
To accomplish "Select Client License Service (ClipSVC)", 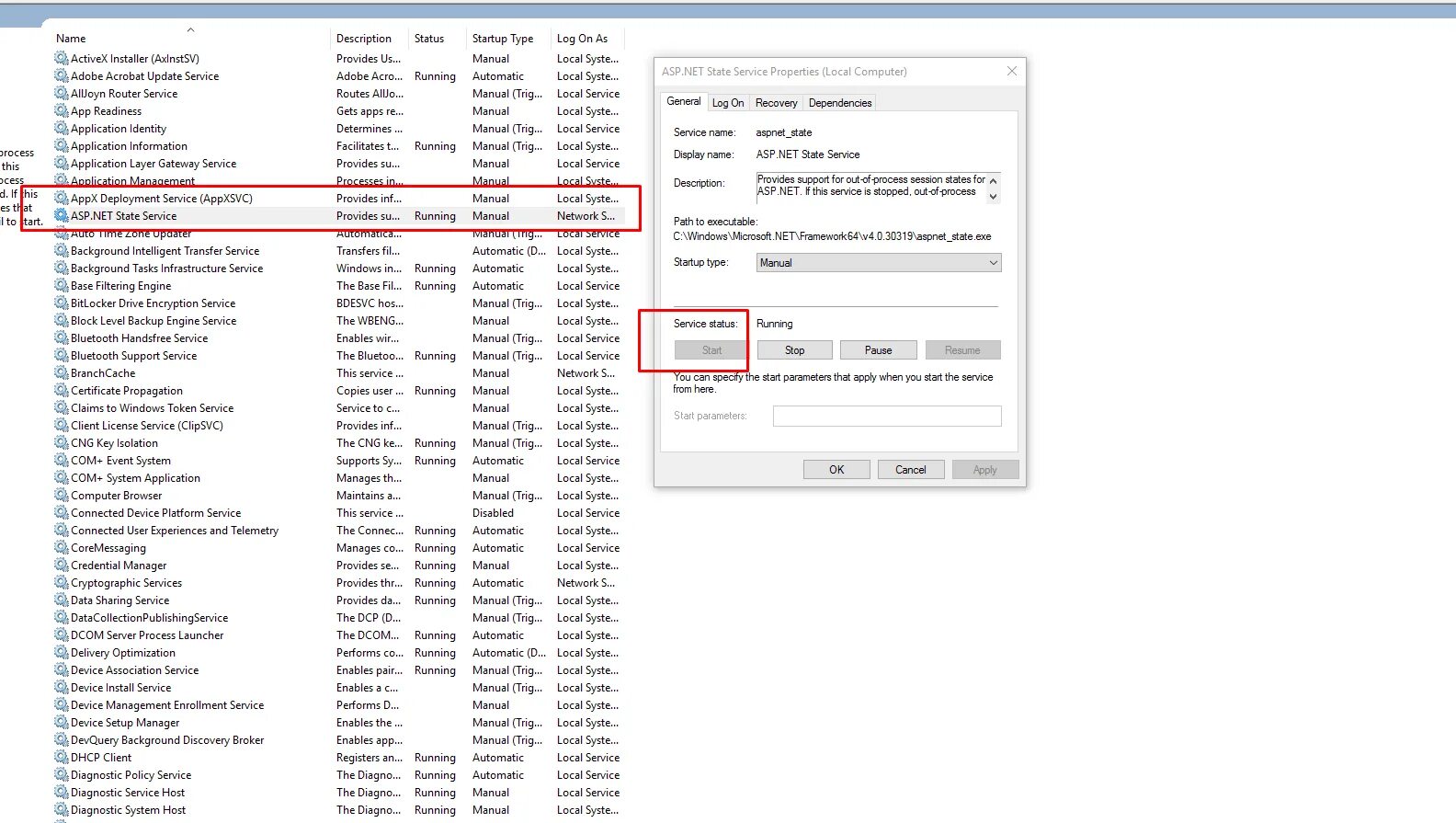I will tap(338, 425).
